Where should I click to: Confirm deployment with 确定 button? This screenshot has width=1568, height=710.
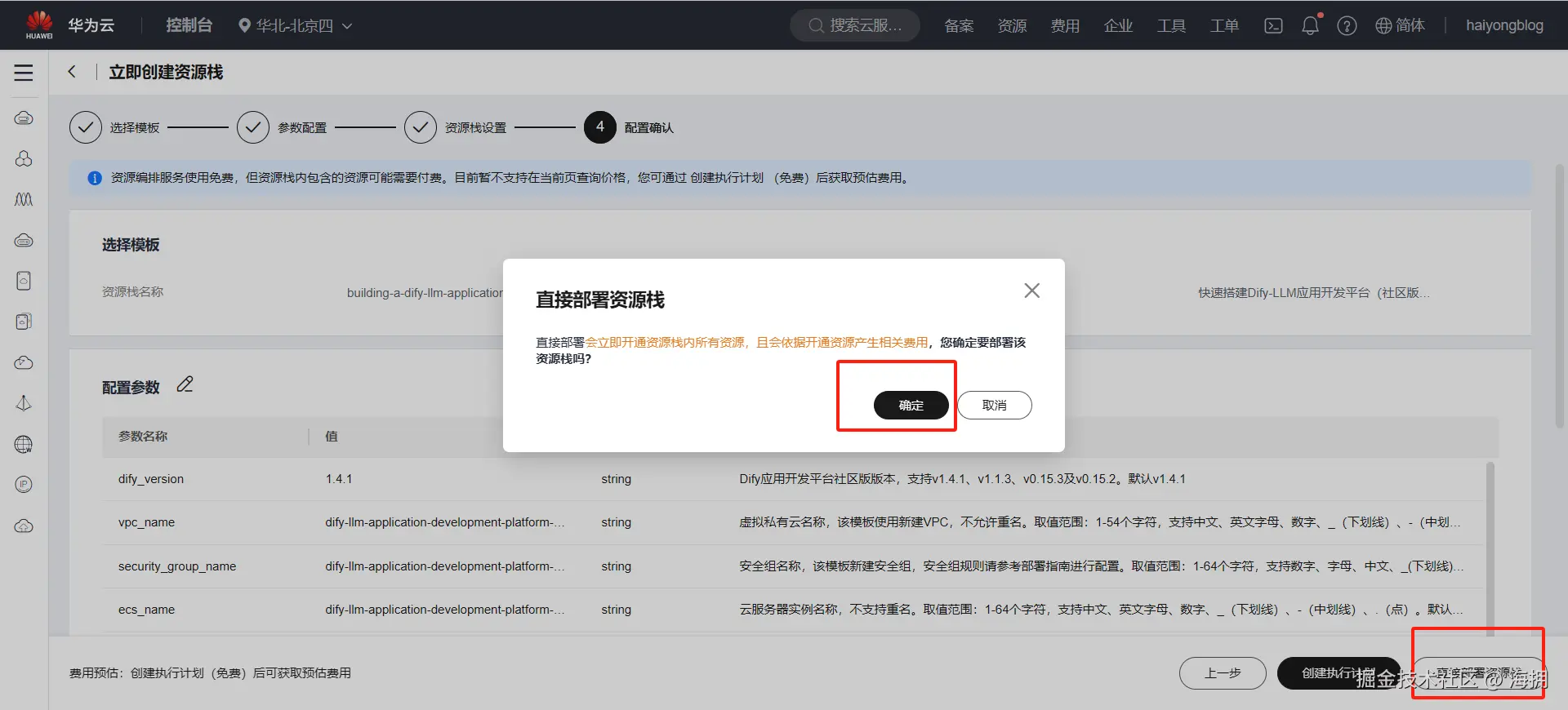[x=911, y=405]
